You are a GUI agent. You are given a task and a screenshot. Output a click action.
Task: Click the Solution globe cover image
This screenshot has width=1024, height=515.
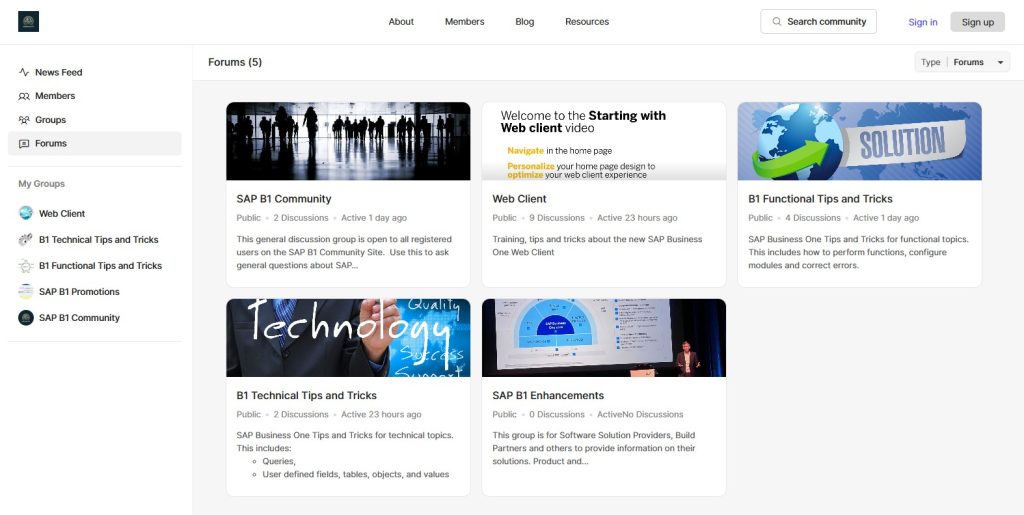click(x=859, y=141)
